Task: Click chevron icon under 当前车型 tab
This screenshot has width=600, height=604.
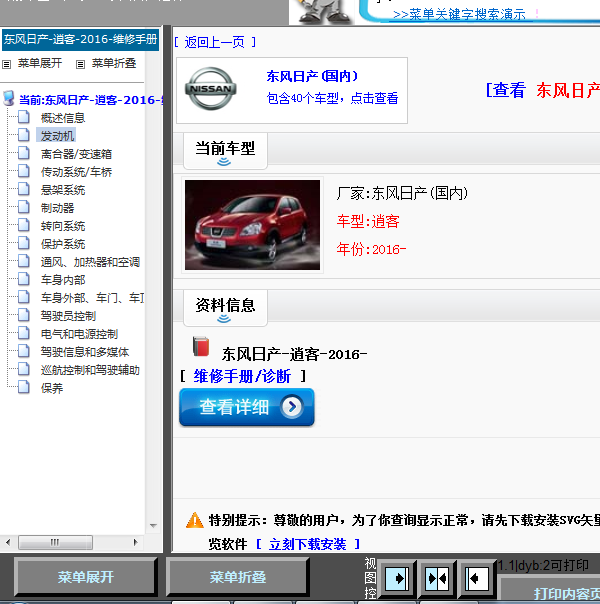Action: point(224,162)
